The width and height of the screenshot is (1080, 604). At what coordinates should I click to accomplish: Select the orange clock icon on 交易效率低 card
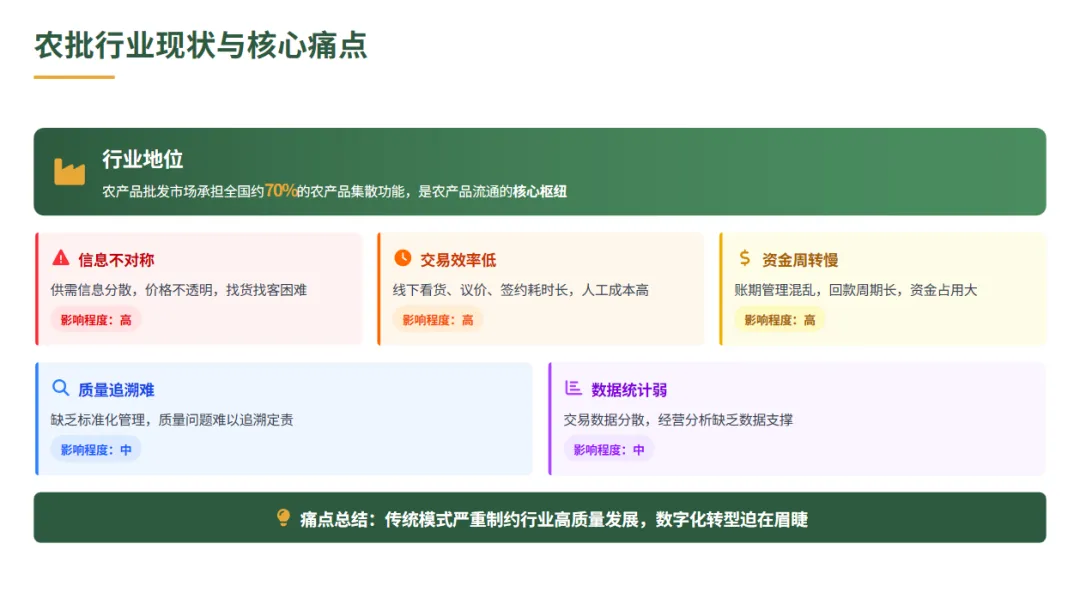click(x=403, y=259)
